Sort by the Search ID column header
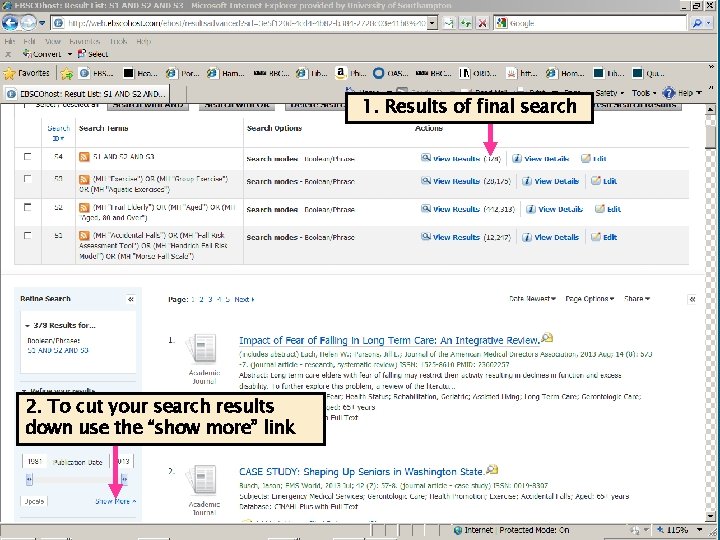The image size is (720, 540). (58, 133)
